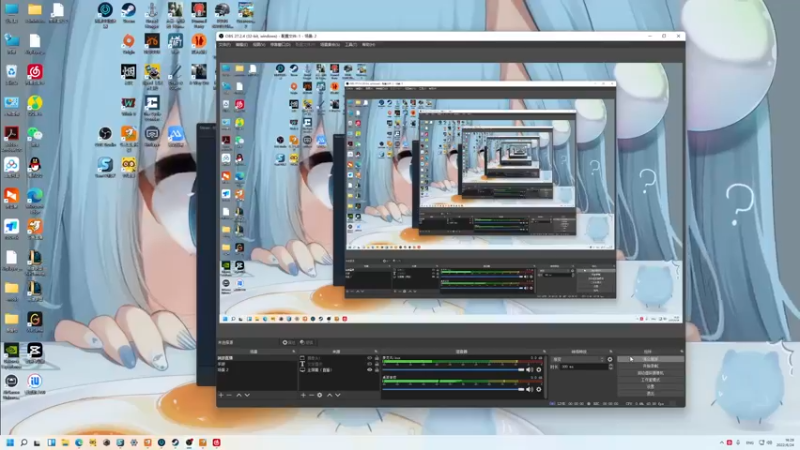Click the 桌面音频 volume slider

tap(454, 389)
